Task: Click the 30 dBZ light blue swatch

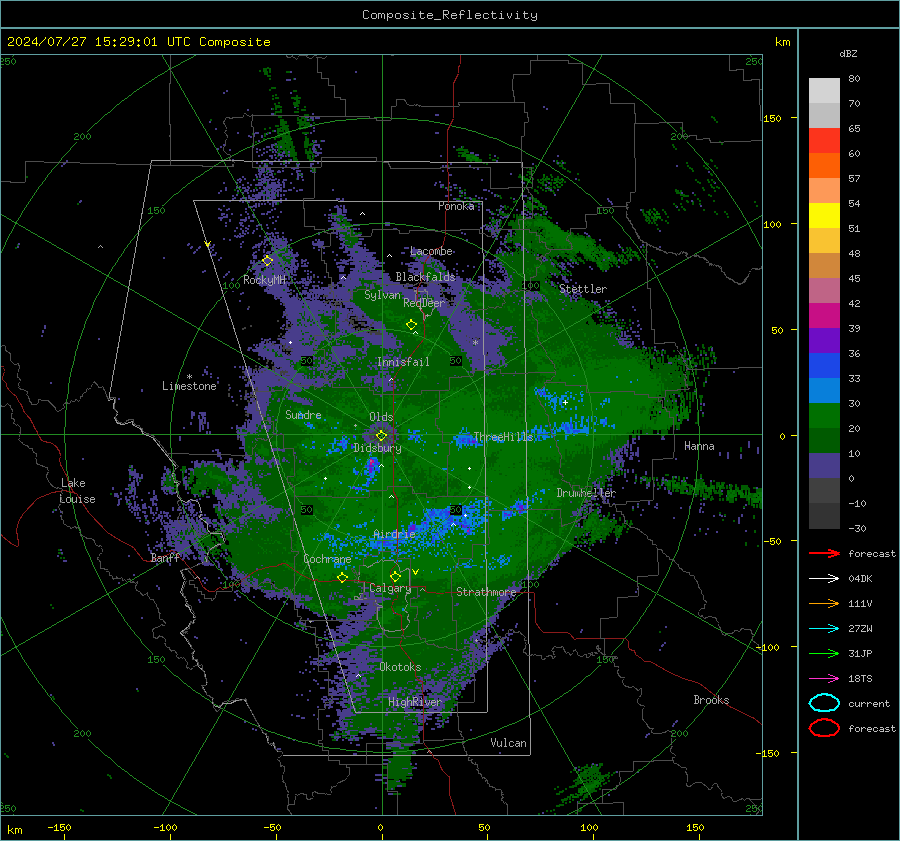Action: point(824,390)
